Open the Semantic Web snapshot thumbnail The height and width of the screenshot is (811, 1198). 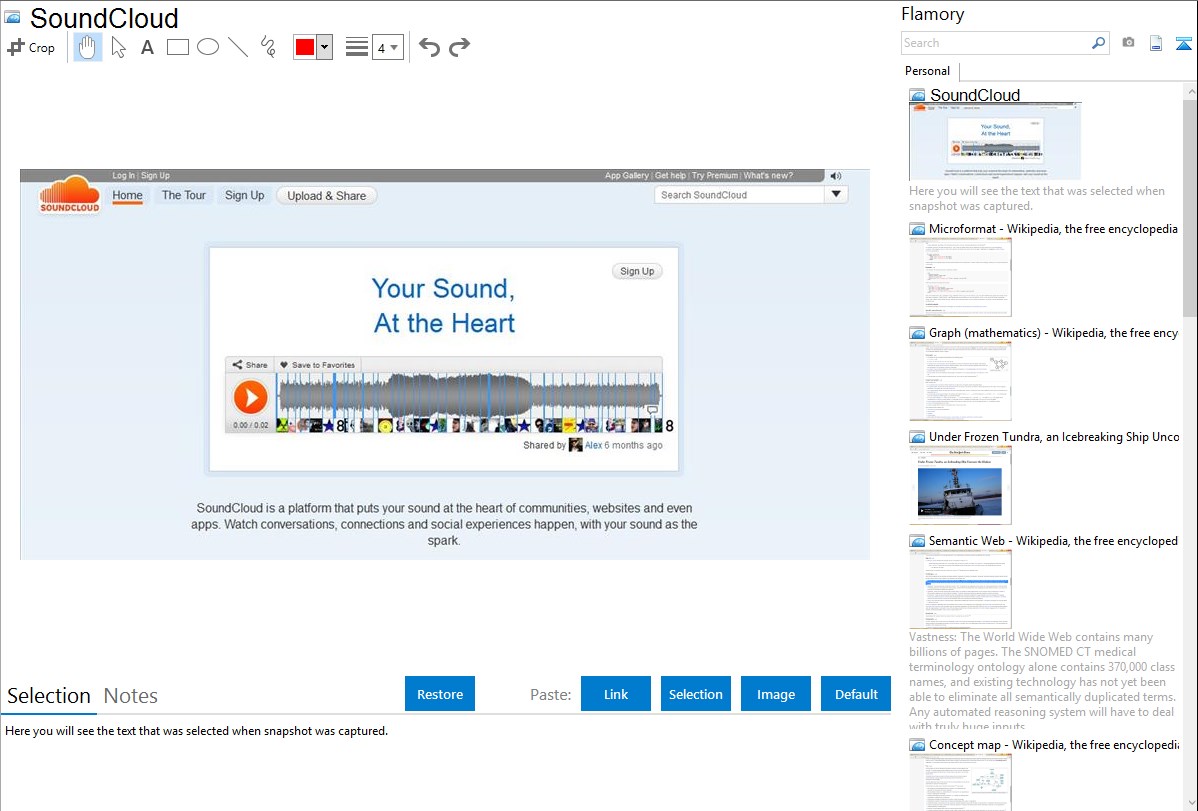[960, 589]
